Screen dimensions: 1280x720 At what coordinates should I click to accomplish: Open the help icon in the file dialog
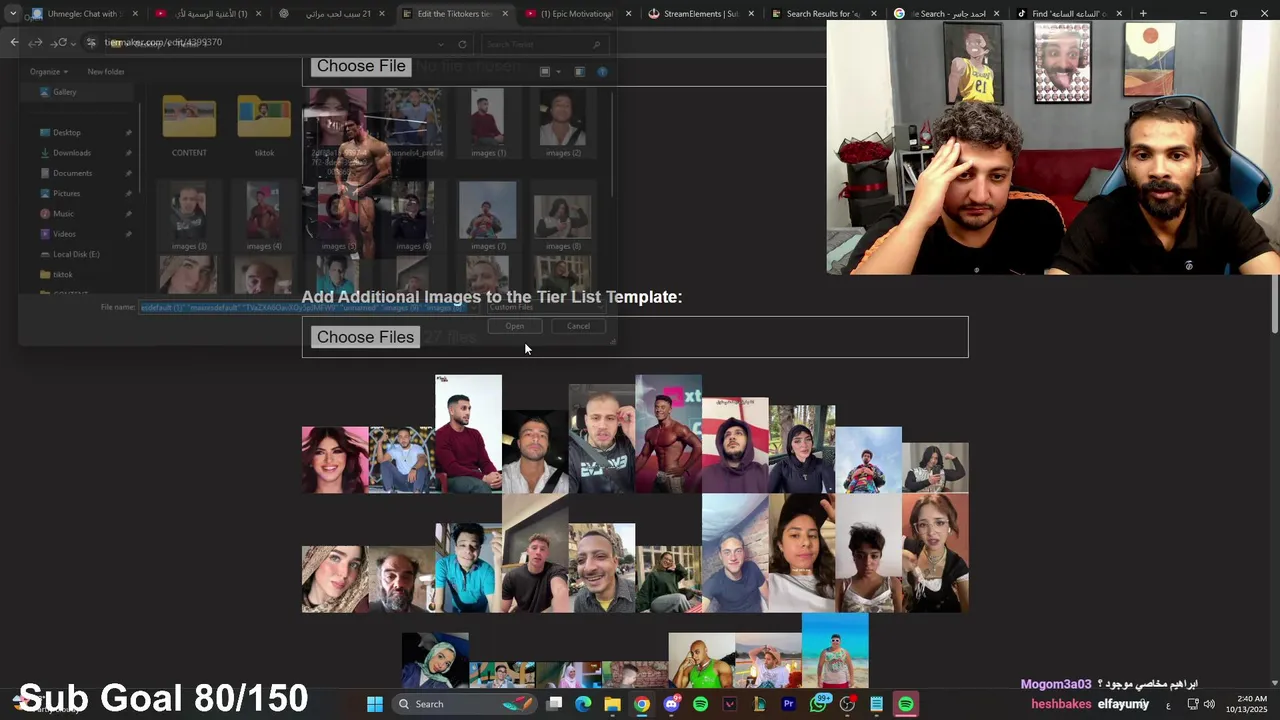coord(602,72)
